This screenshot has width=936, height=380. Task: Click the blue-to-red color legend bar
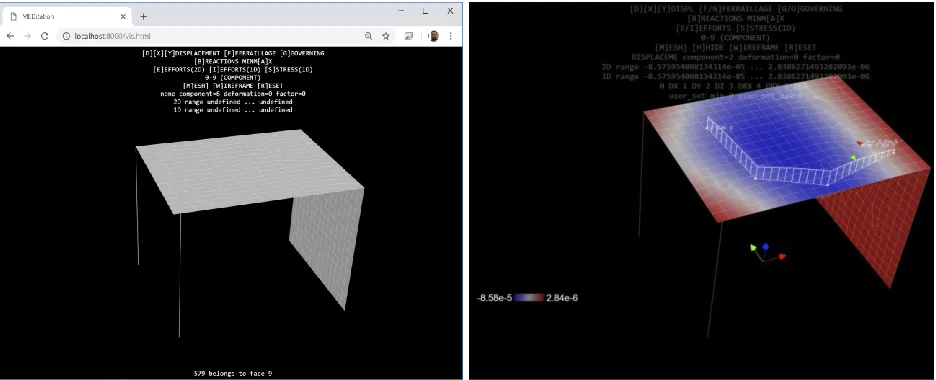click(x=529, y=298)
